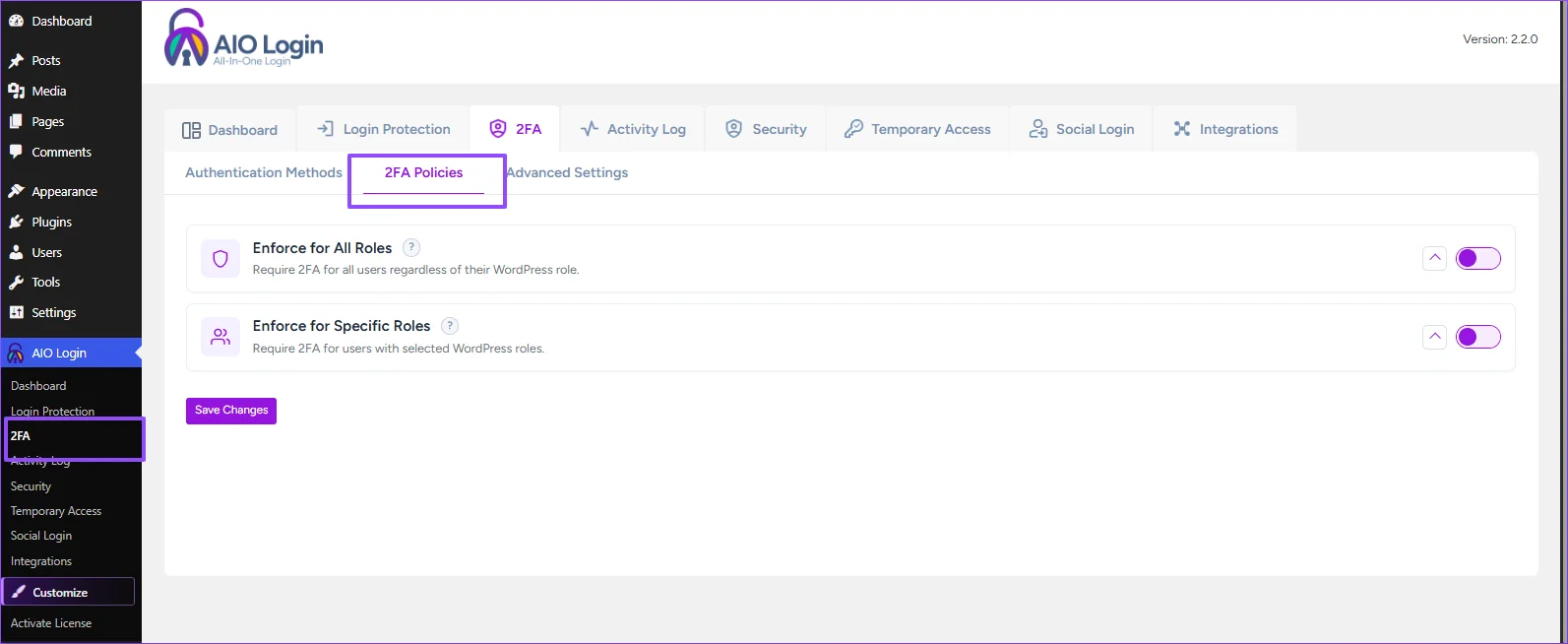Open the Activity Log tab
The width and height of the screenshot is (1568, 644).
pyautogui.click(x=633, y=129)
